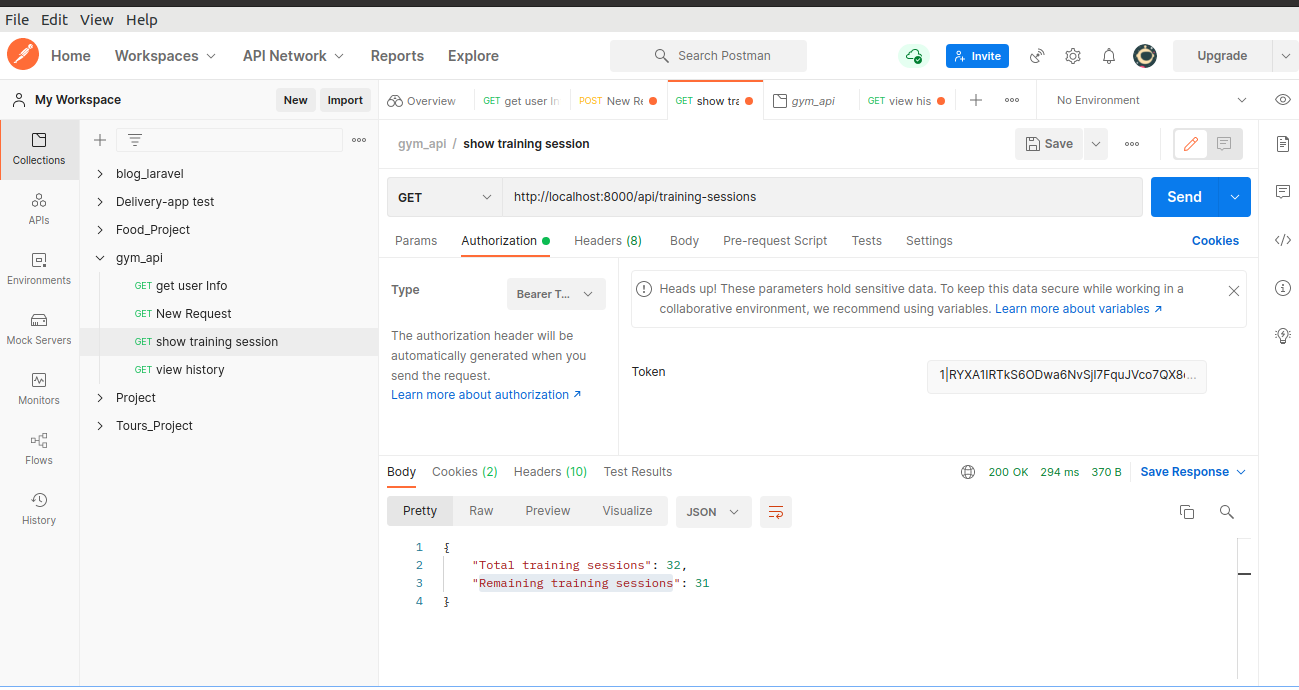The image size is (1299, 690).
Task: Open the Code snippet panel
Action: tap(1283, 240)
